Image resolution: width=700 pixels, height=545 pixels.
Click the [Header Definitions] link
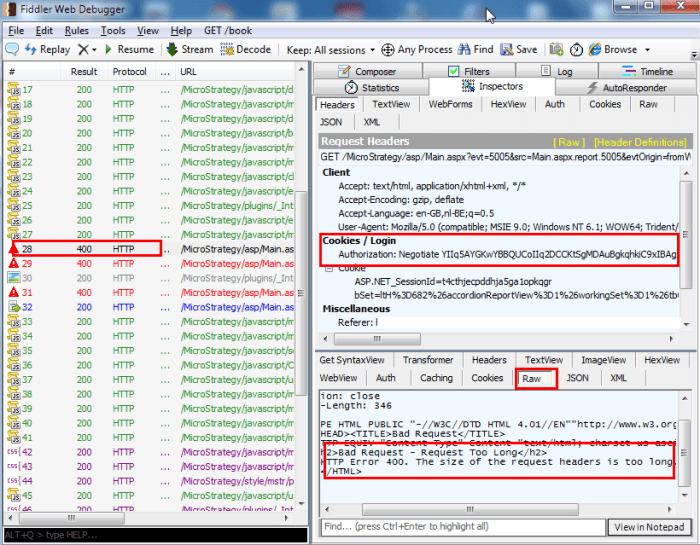(640, 142)
